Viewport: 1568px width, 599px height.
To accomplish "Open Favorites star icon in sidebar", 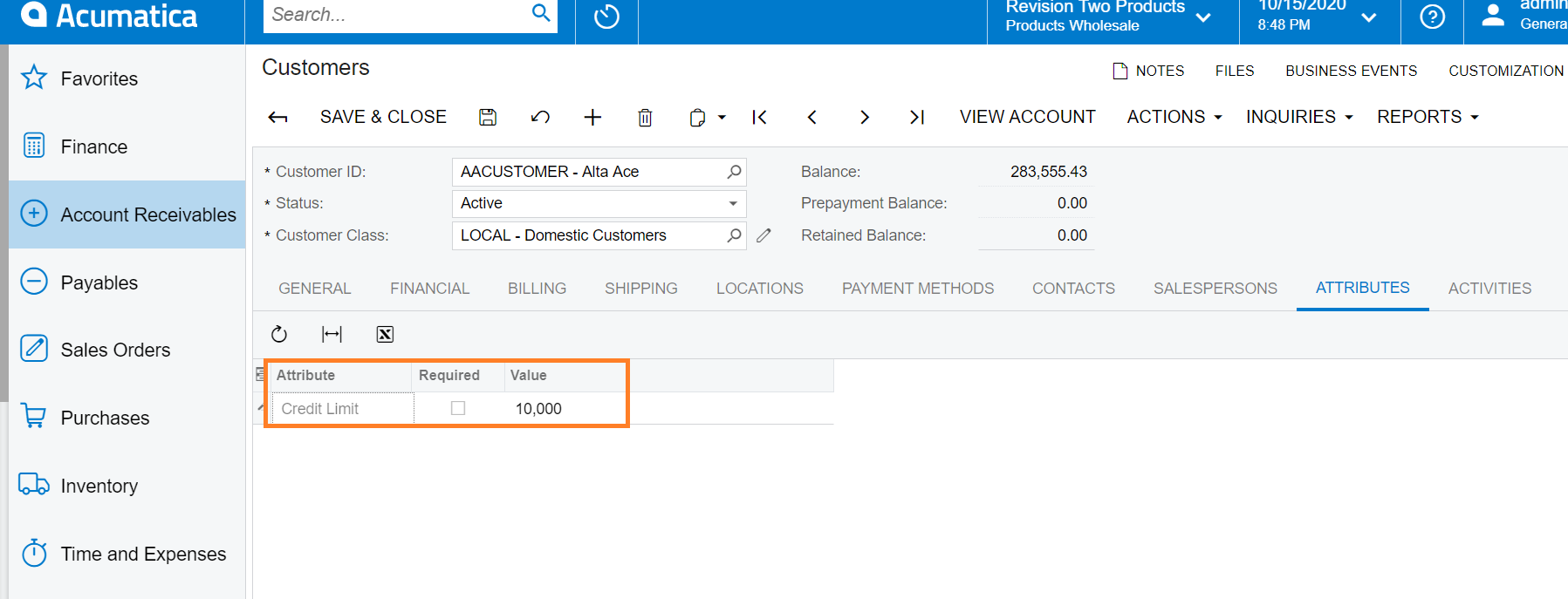I will coord(34,78).
